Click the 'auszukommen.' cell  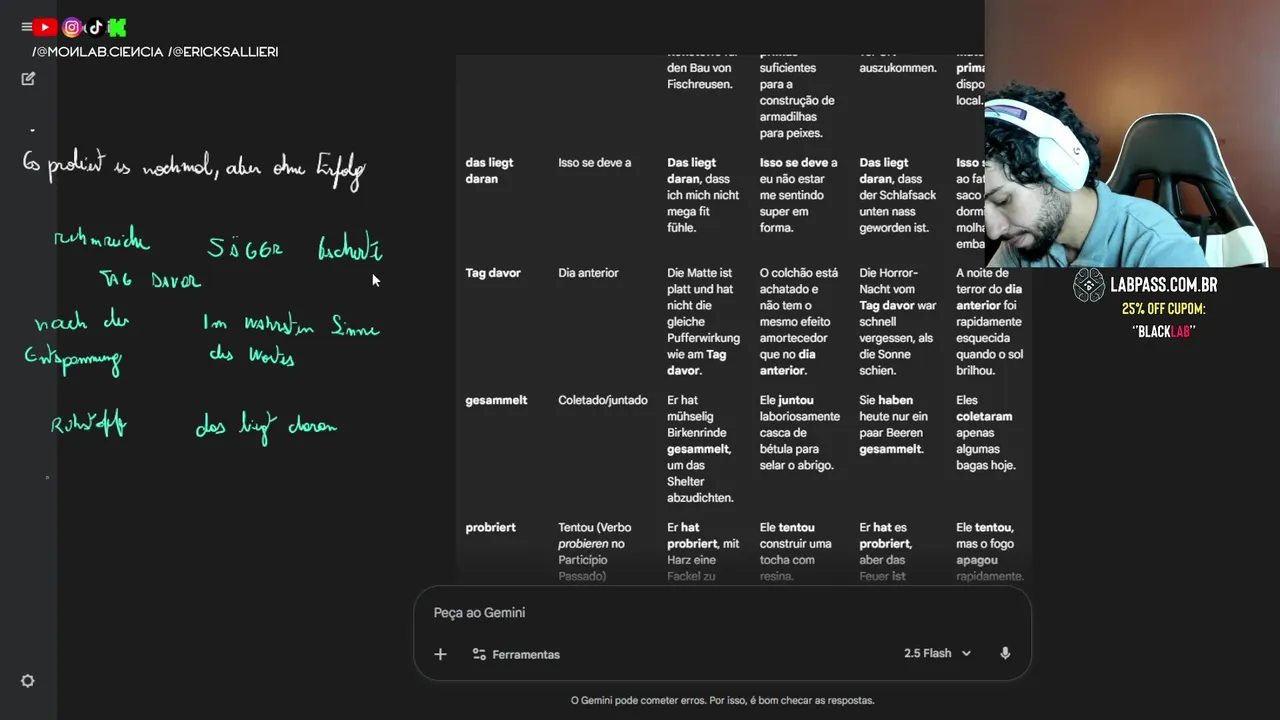(x=898, y=68)
